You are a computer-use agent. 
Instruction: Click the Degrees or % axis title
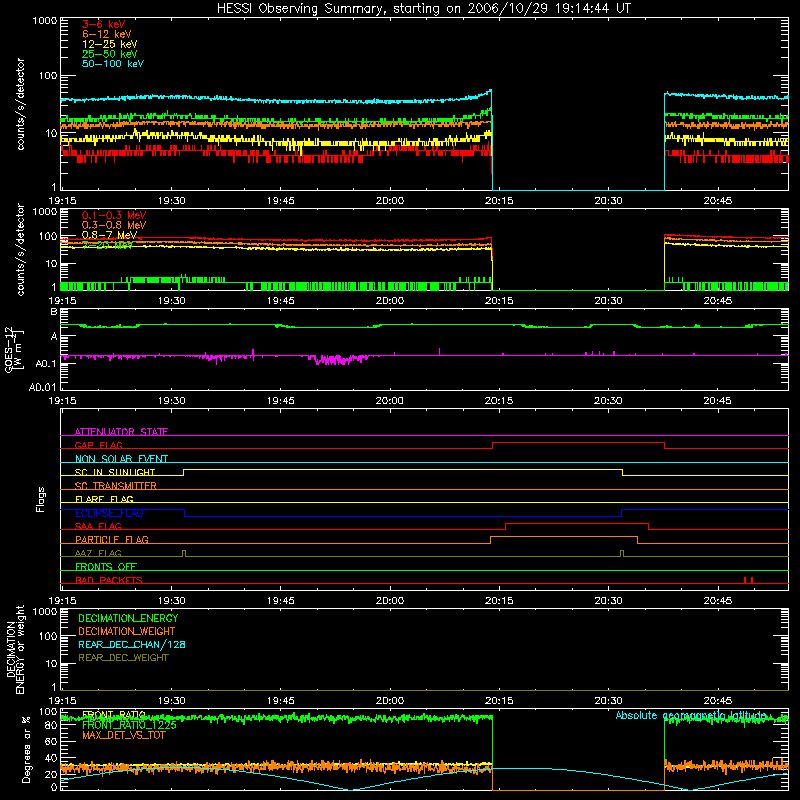26,749
